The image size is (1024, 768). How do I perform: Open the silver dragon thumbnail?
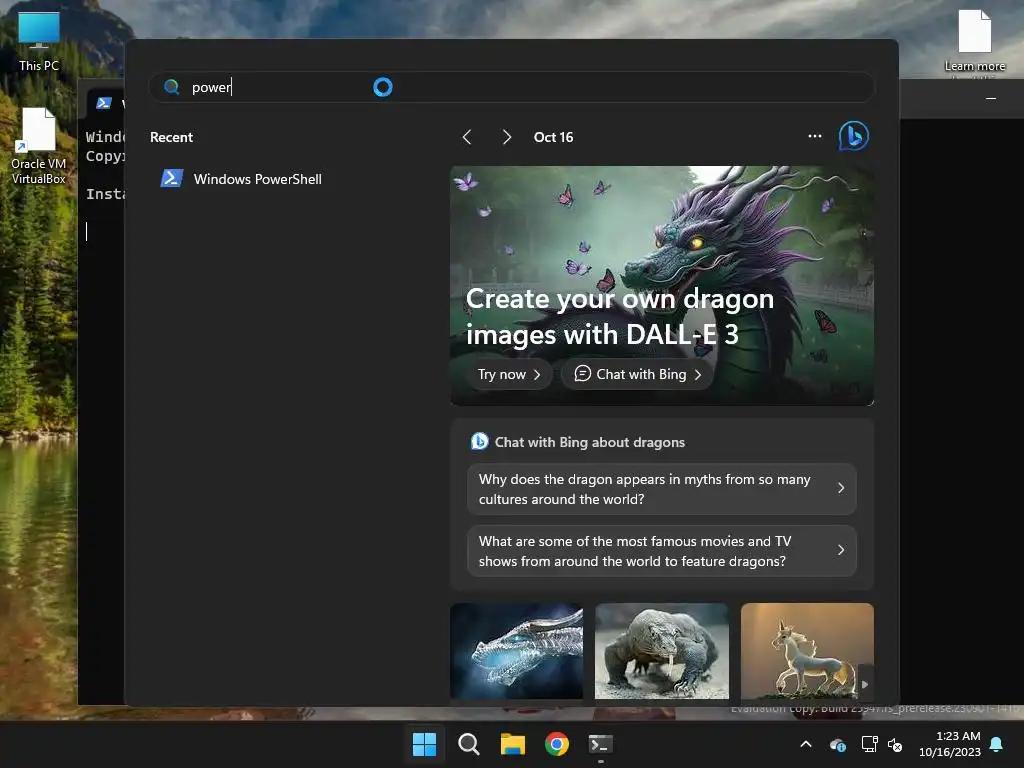[517, 651]
